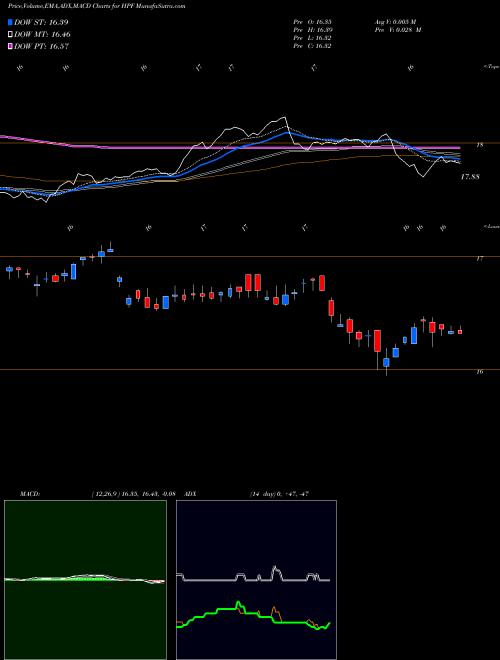Select the 'DOW MT: 16.46' legend label
This screenshot has height=660, width=500.
(x=43, y=35)
